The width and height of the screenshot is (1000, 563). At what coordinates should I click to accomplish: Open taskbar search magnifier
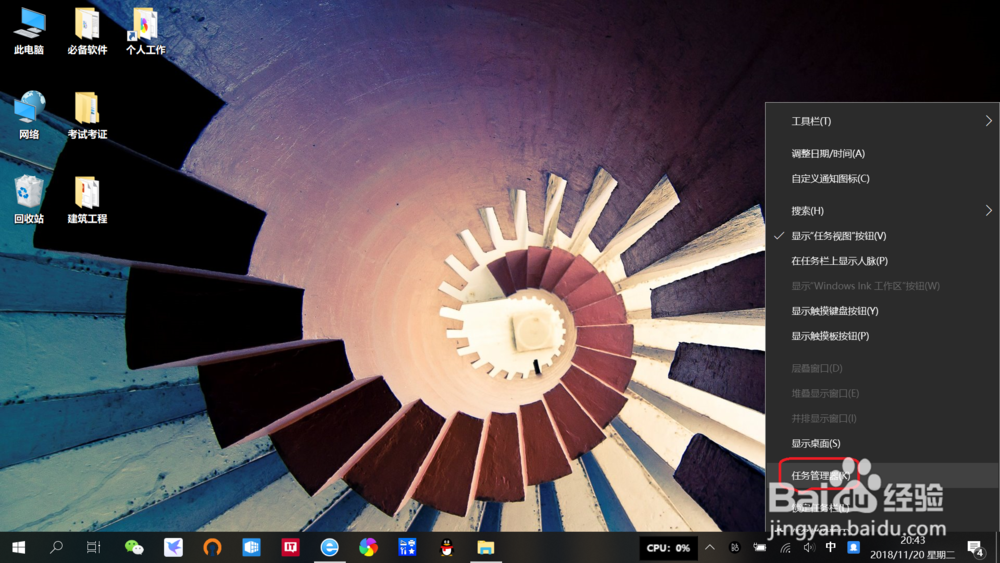[56, 547]
